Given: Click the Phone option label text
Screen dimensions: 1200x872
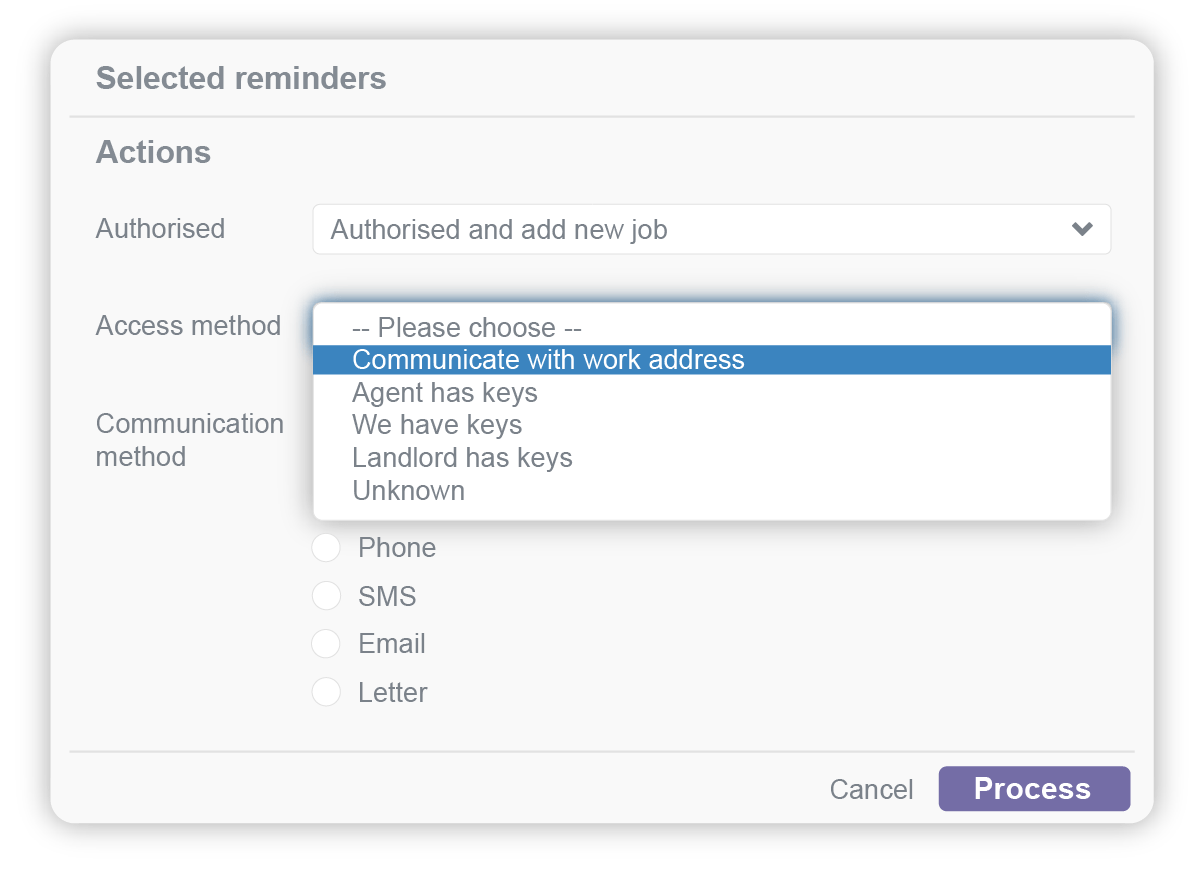Looking at the screenshot, I should [396, 547].
